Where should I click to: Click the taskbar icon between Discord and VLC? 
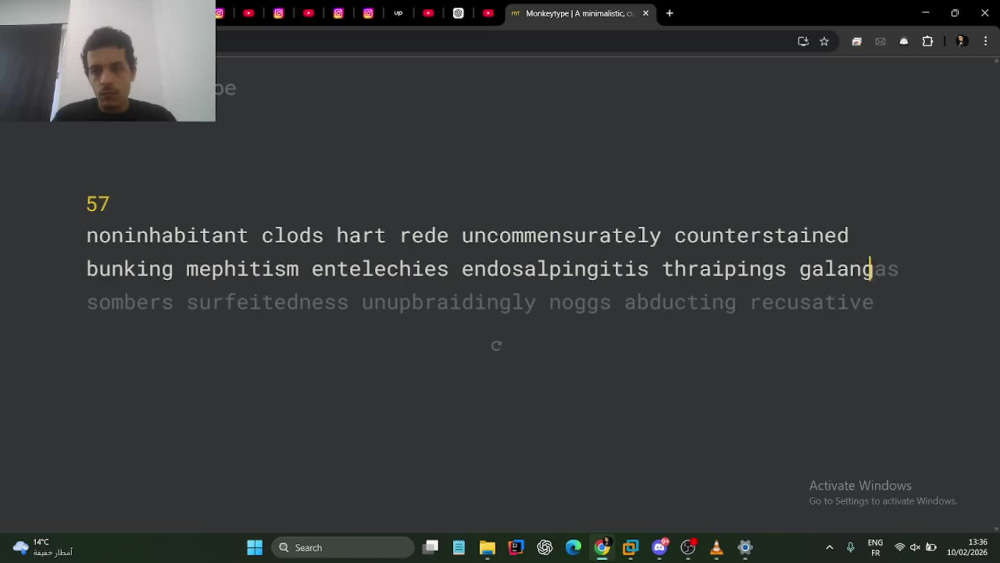pyautogui.click(x=688, y=547)
